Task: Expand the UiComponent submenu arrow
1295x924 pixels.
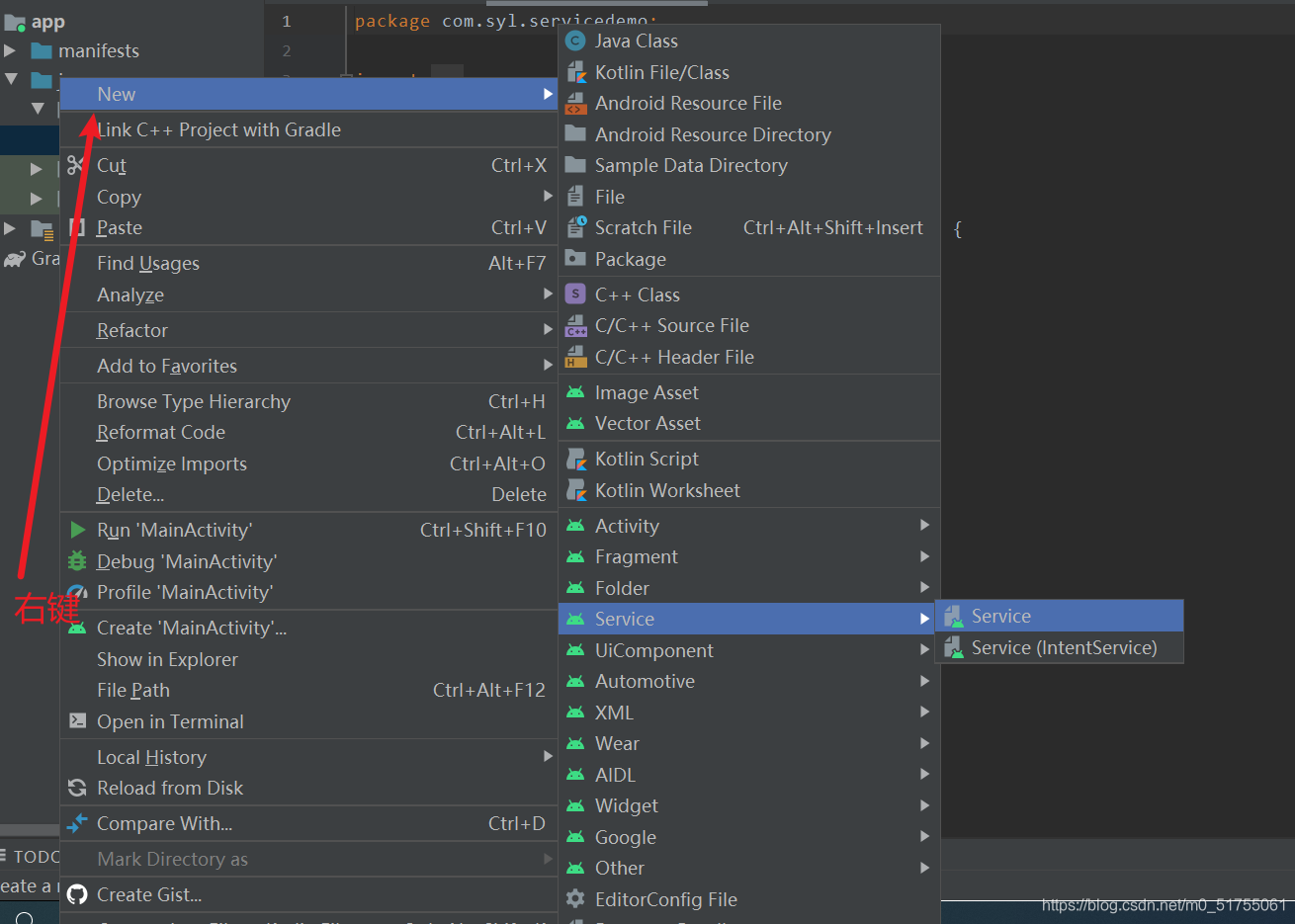Action: click(x=924, y=649)
